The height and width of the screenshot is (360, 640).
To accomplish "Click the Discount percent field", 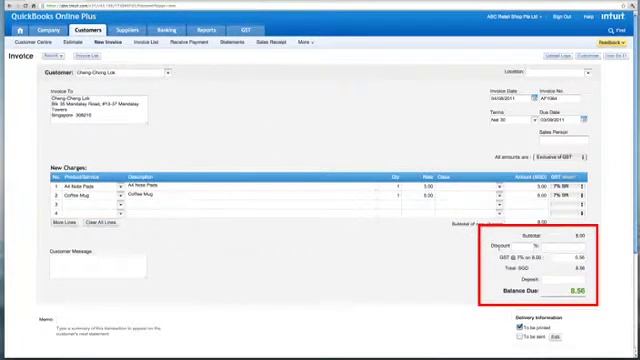I will pyautogui.click(x=521, y=246).
